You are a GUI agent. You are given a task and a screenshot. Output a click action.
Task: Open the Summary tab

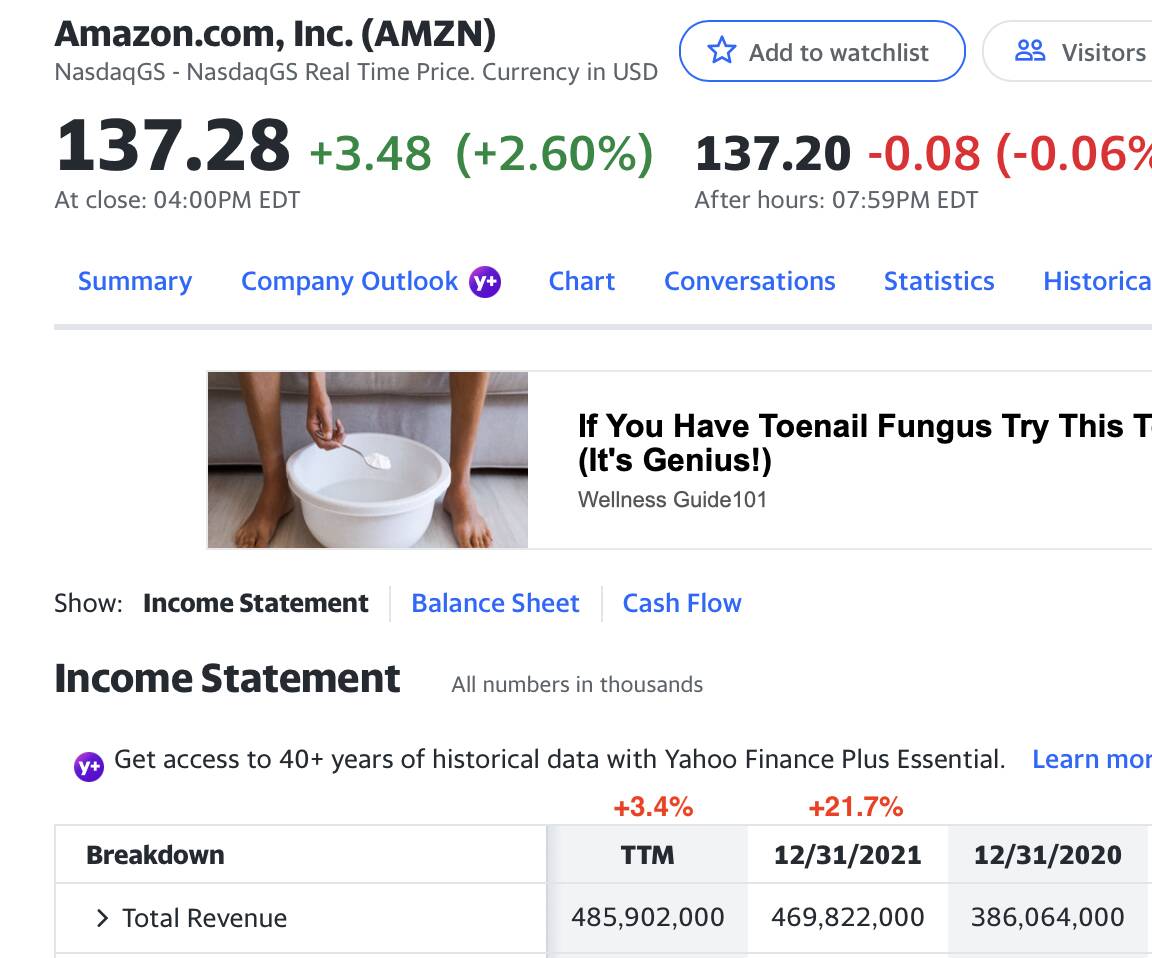coord(135,282)
